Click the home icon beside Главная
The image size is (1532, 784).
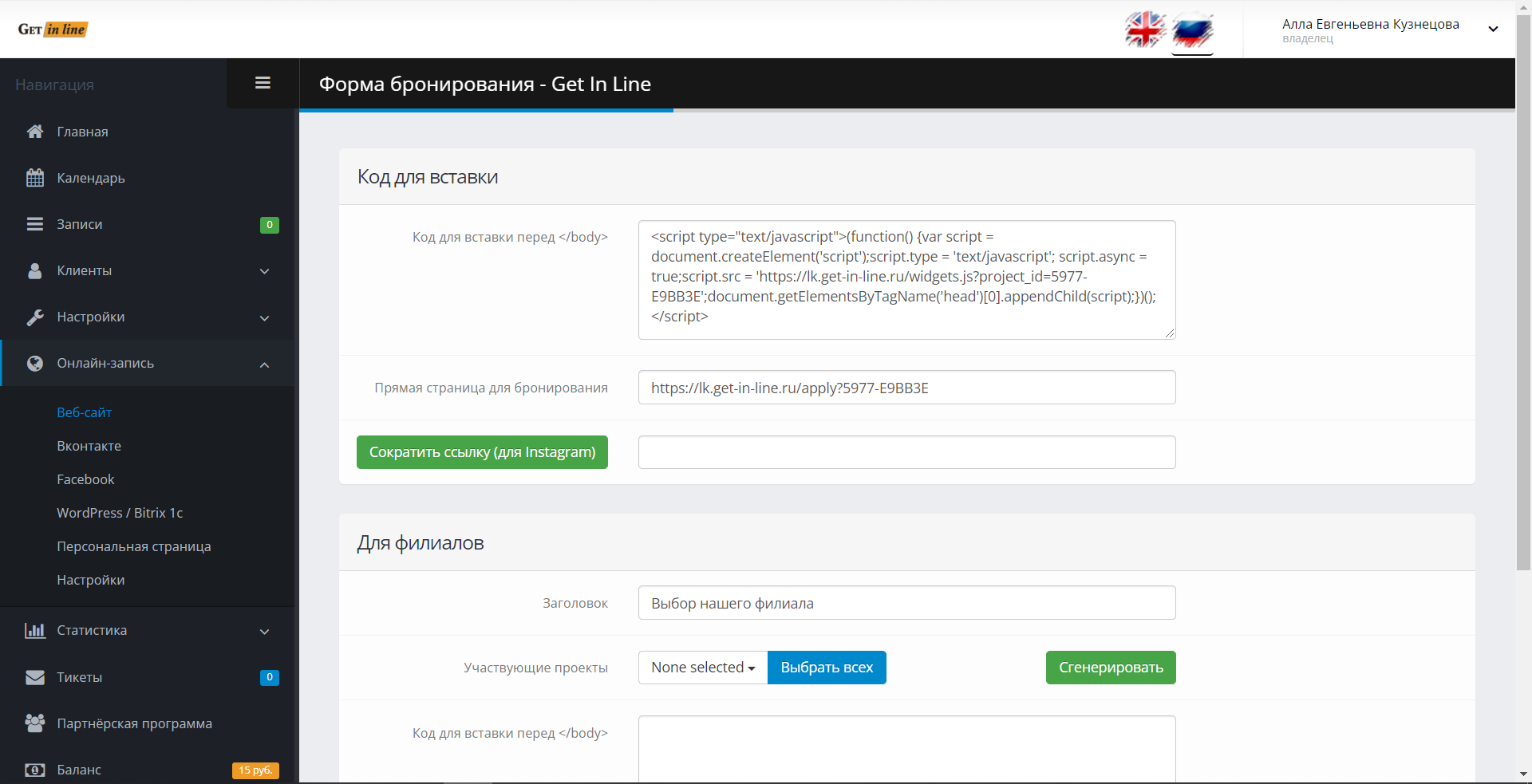click(x=35, y=132)
